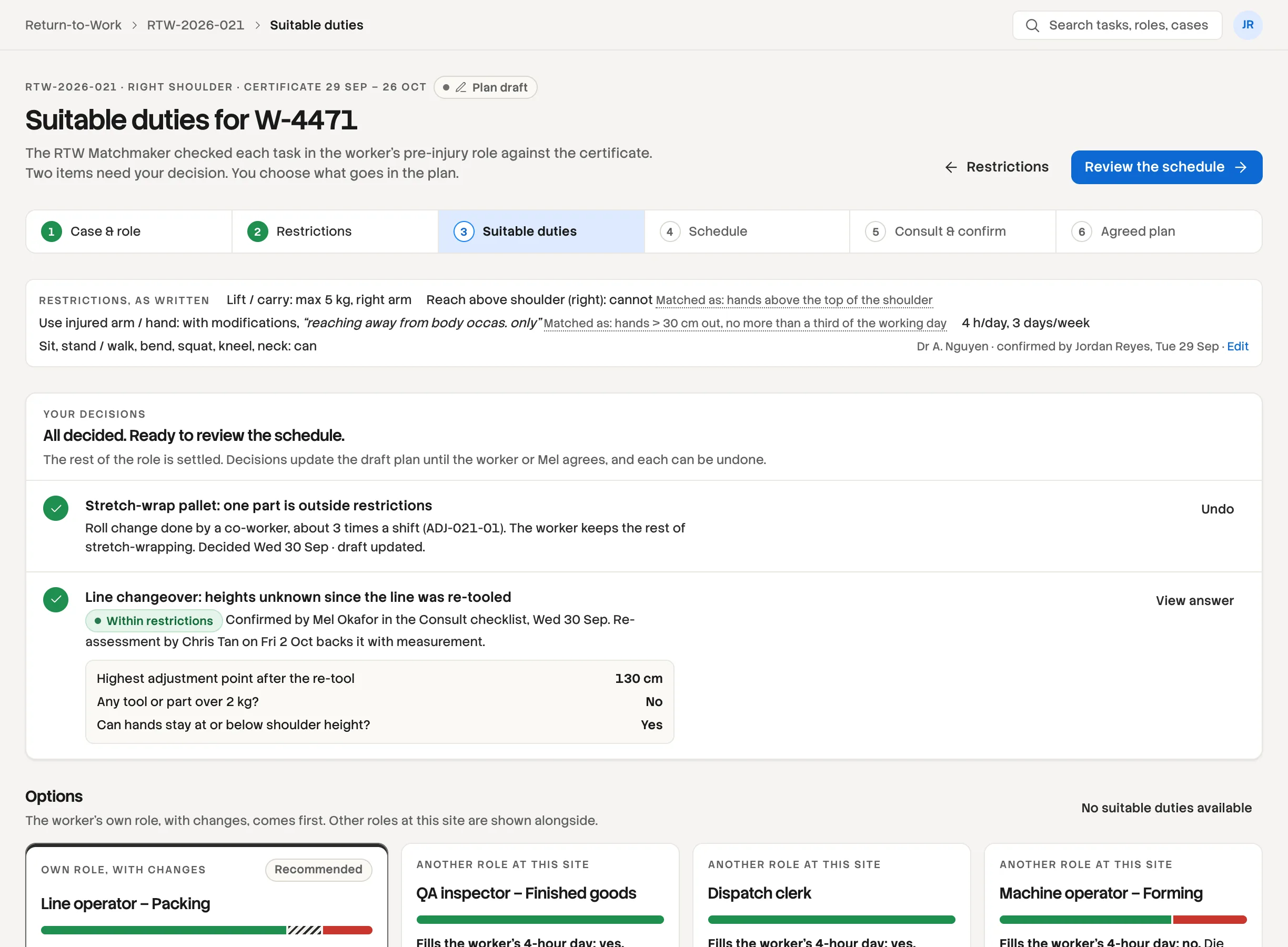Click the Machine operator – Forming suitability bar

click(x=1123, y=920)
